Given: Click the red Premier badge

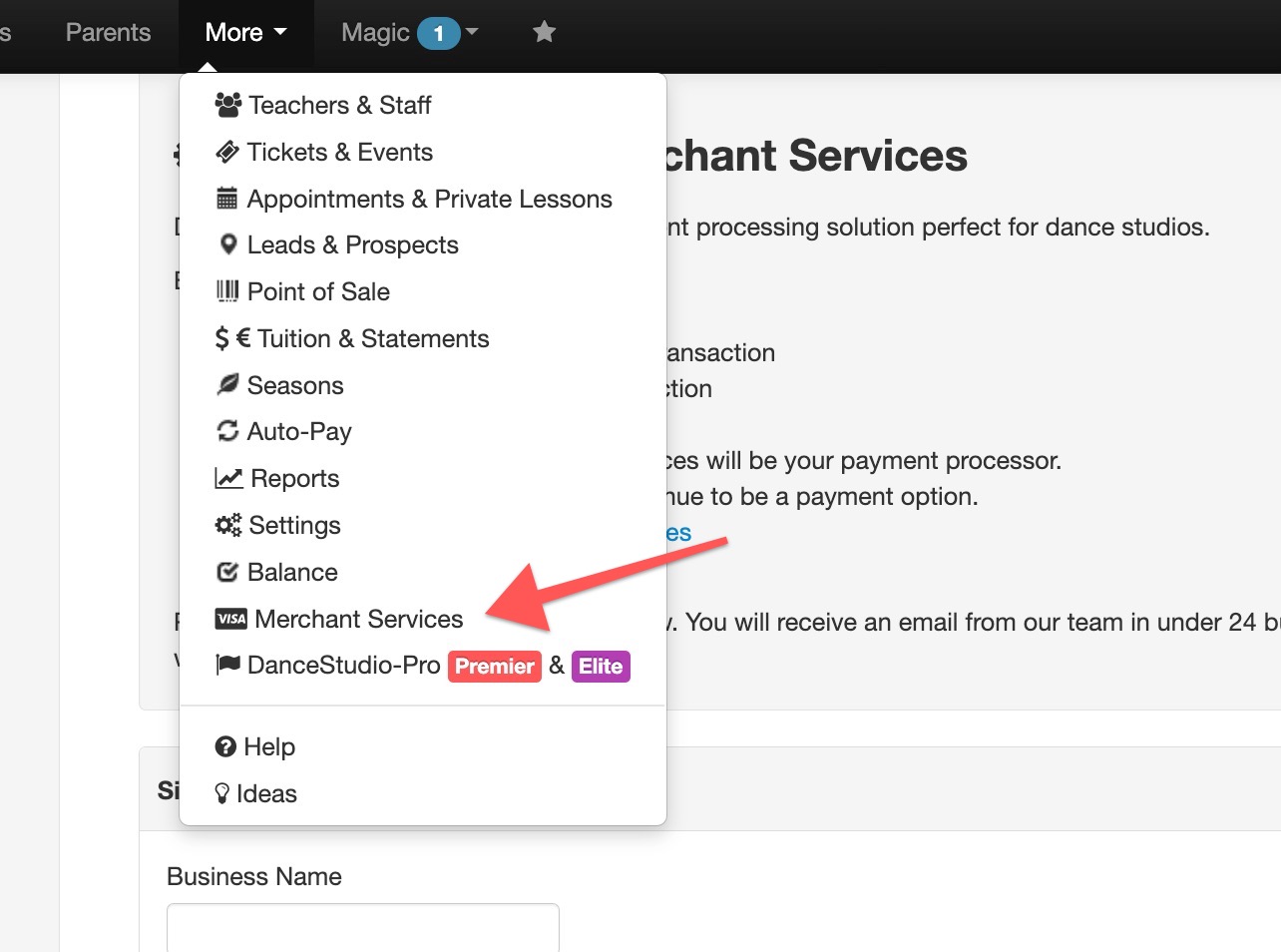Looking at the screenshot, I should [x=495, y=667].
